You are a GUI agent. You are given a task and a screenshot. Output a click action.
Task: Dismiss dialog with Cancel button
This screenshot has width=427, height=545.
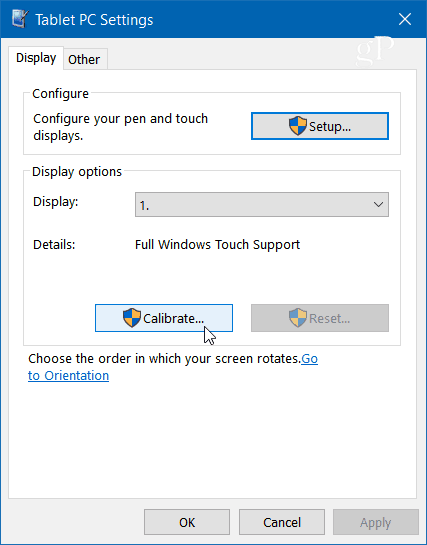(282, 522)
